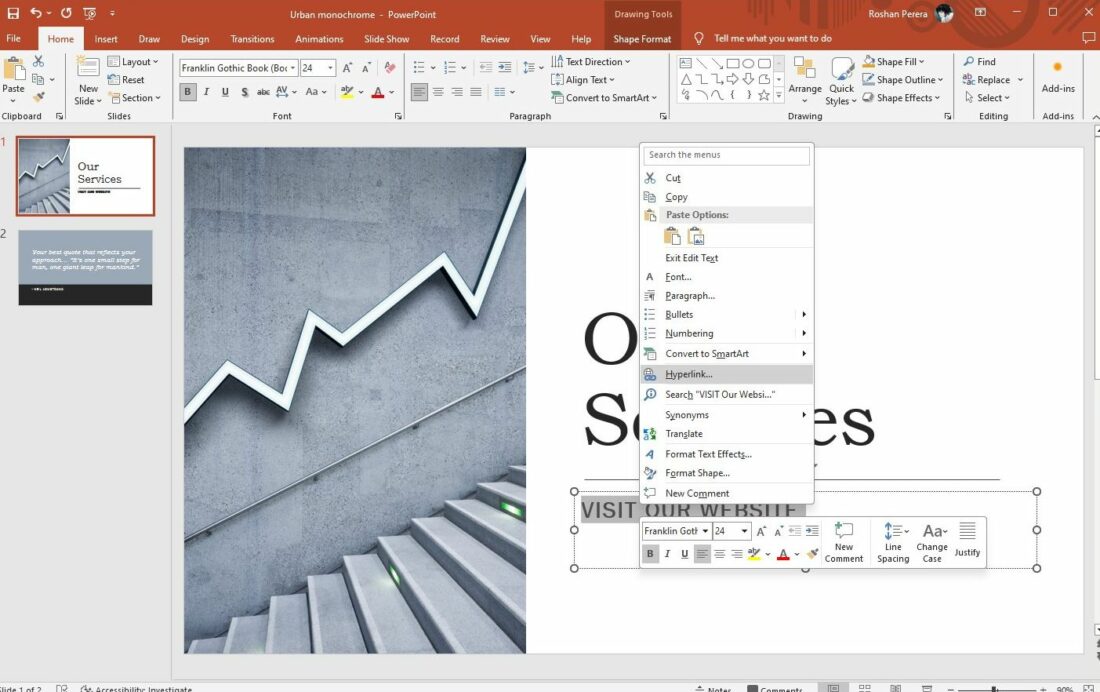1100x692 pixels.
Task: Click New Comment in the mini toolbar
Action: coord(843,541)
